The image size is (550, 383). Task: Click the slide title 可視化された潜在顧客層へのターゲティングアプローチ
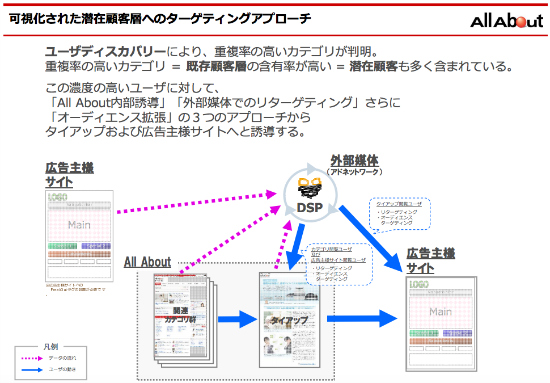click(x=160, y=18)
